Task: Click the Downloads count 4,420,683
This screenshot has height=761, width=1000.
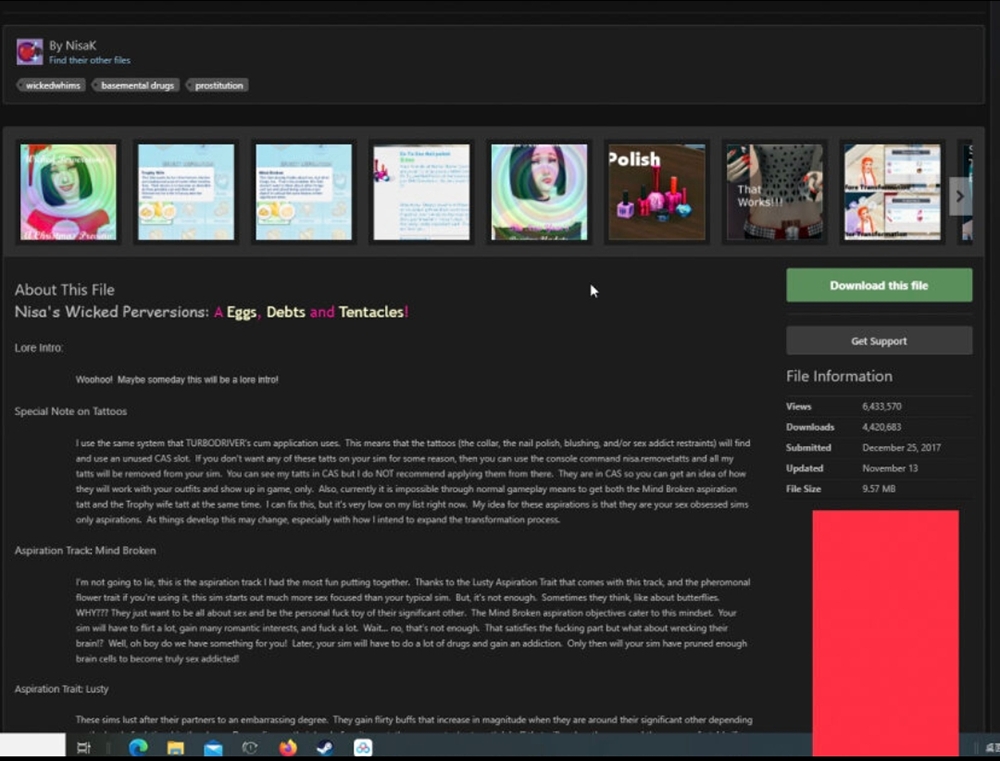Action: click(x=881, y=427)
